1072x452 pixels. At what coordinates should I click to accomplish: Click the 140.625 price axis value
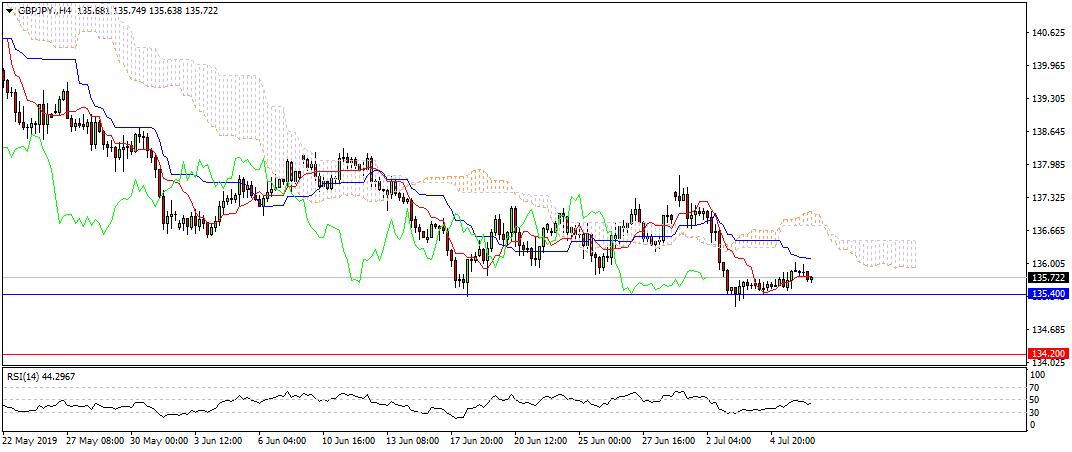[x=1047, y=33]
